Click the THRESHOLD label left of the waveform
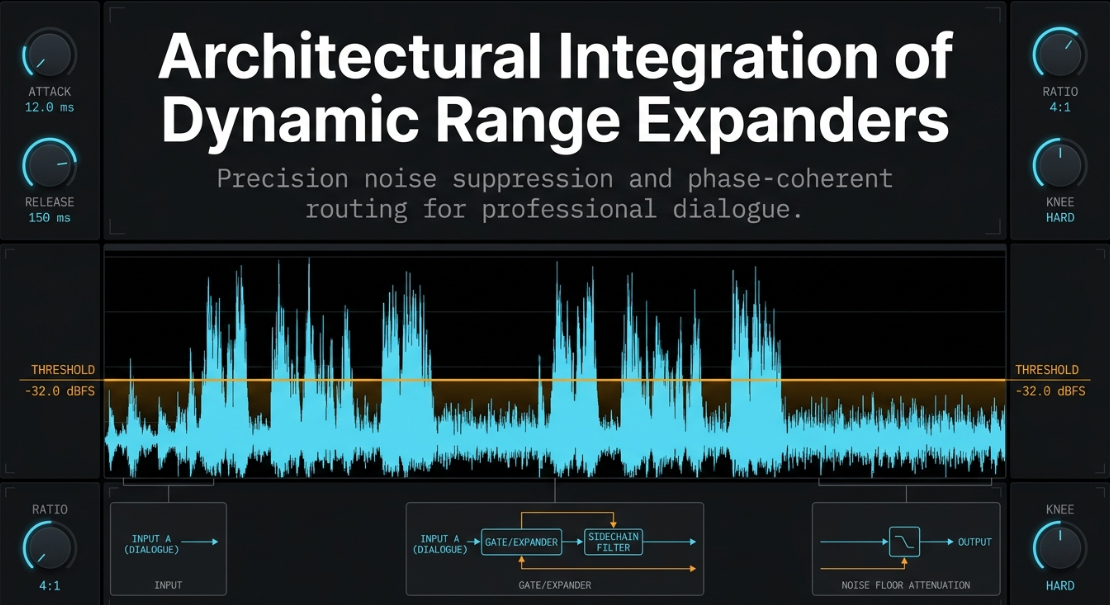The width and height of the screenshot is (1110, 605). [x=63, y=370]
